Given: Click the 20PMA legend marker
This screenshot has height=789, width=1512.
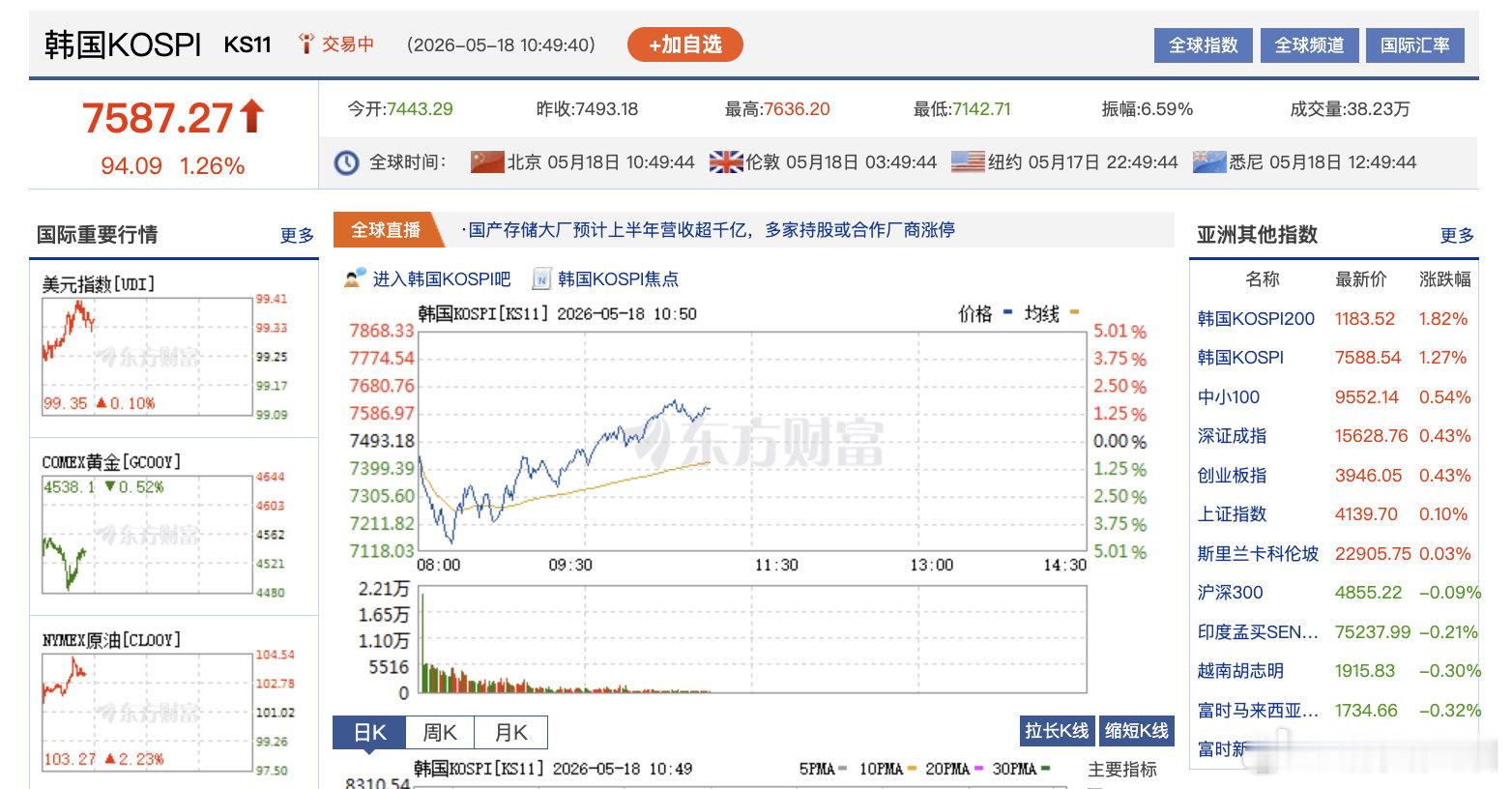Looking at the screenshot, I should (978, 769).
